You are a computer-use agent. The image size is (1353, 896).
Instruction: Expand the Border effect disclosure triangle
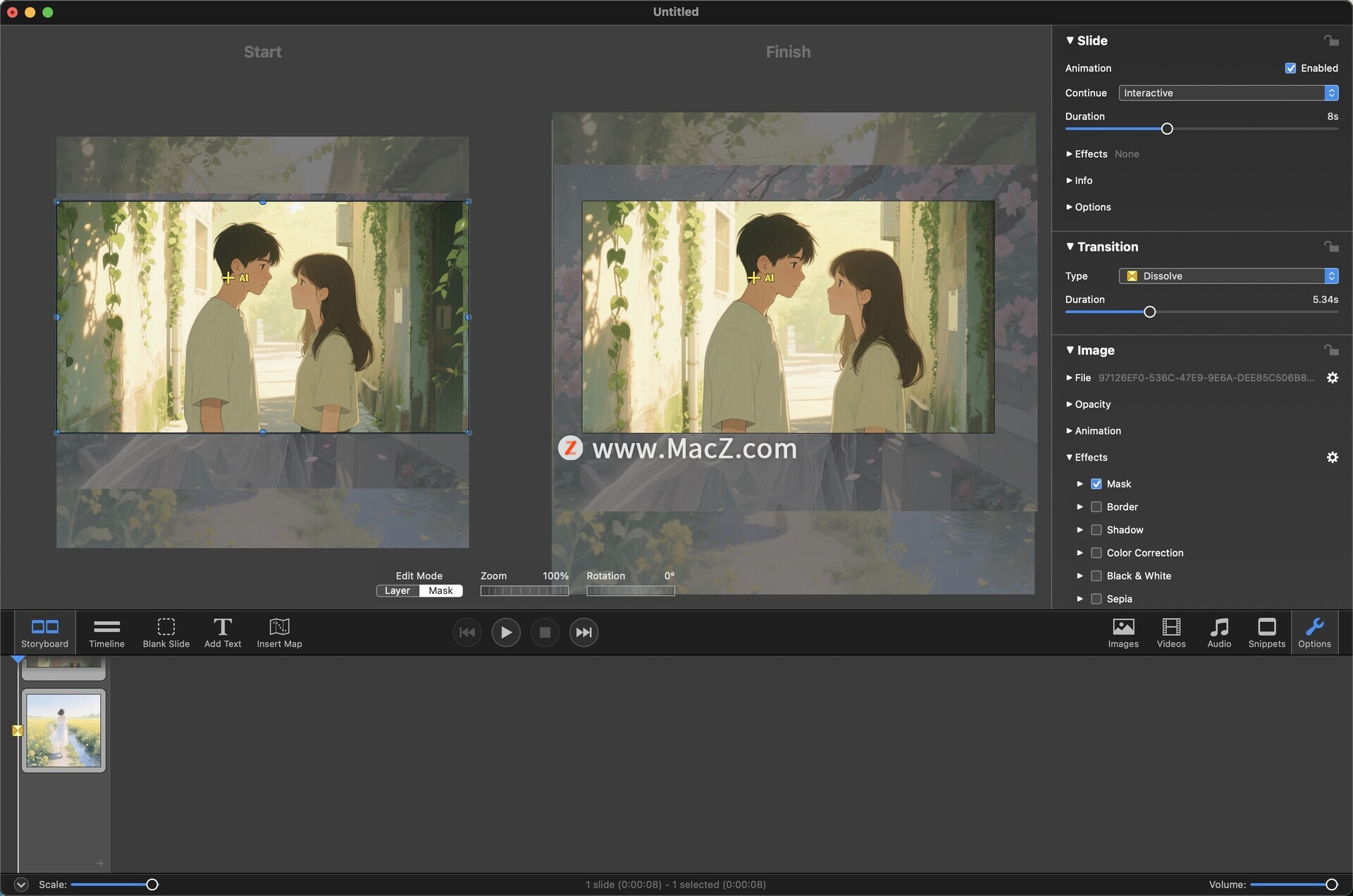click(1080, 507)
